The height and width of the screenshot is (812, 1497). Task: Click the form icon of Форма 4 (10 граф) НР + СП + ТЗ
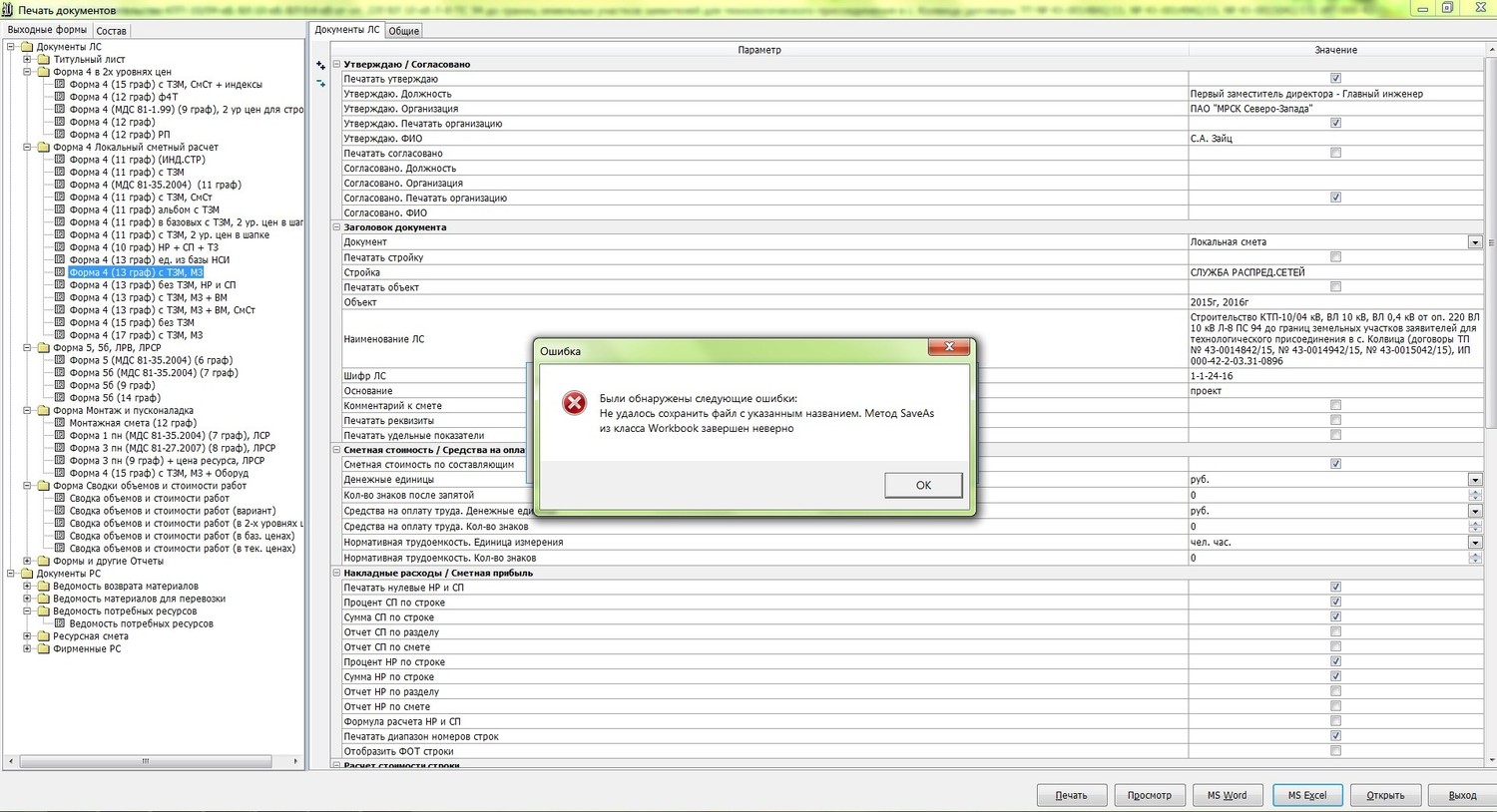click(x=60, y=247)
